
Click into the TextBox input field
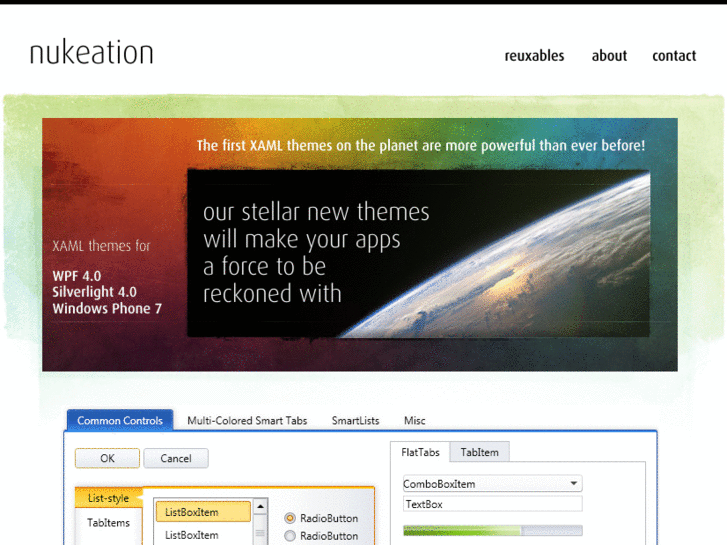pyautogui.click(x=492, y=504)
